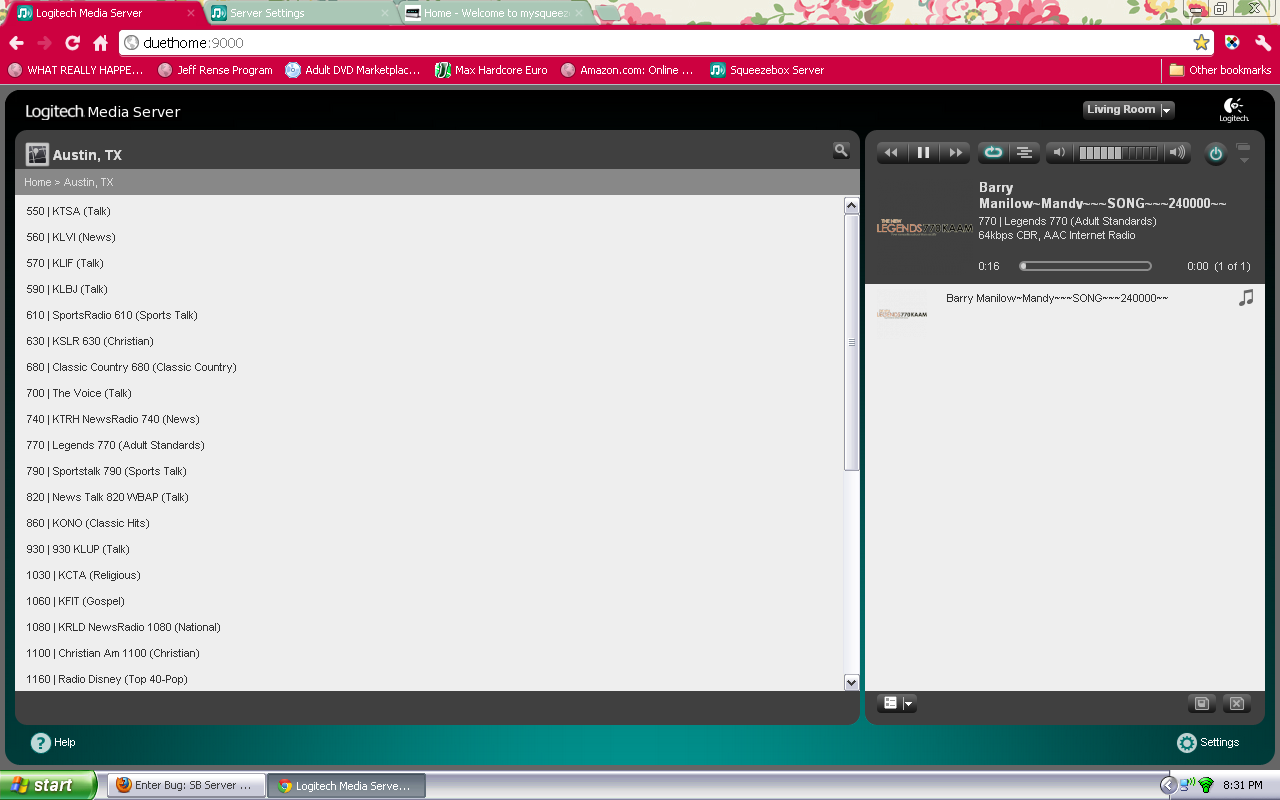Clear the current playlist

tap(1237, 703)
